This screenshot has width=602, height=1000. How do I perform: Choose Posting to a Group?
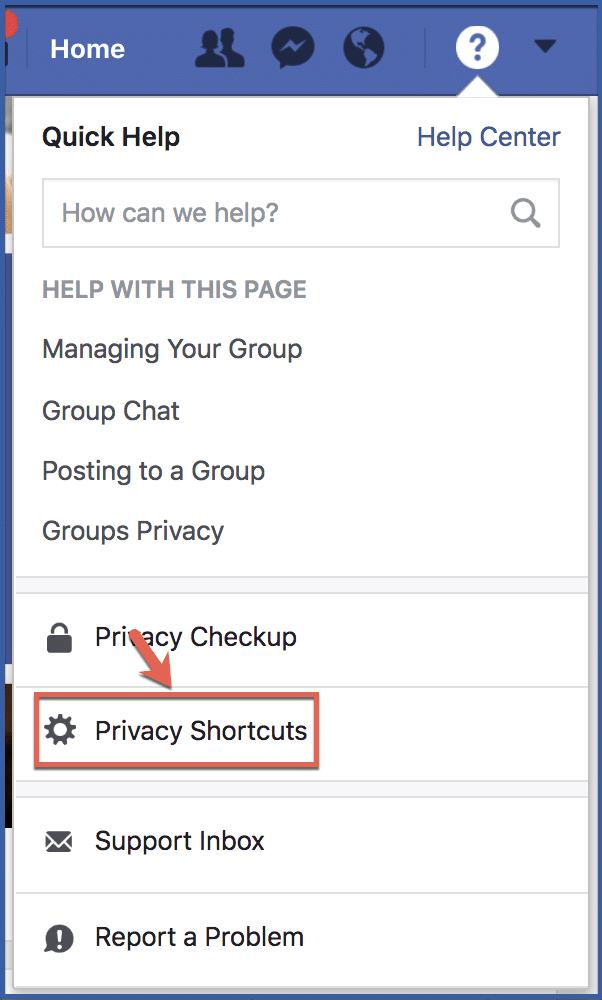click(x=153, y=470)
